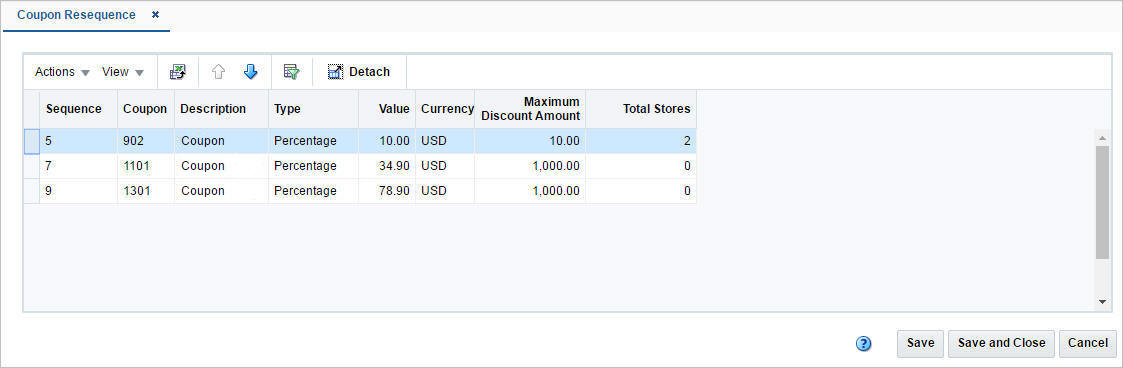Click the Type column header

(313, 109)
